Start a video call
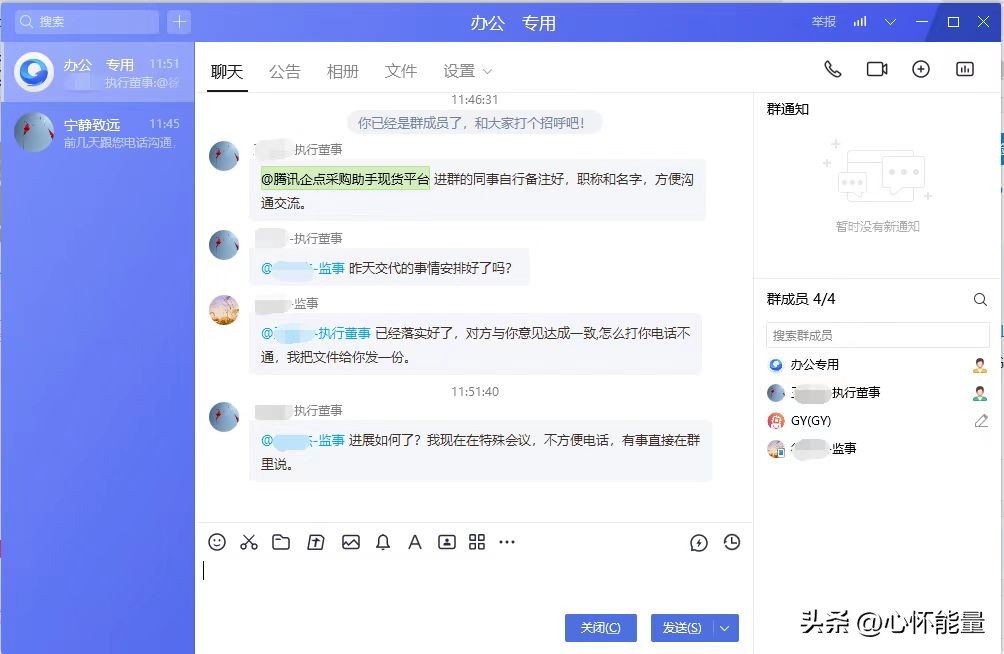This screenshot has width=1004, height=654. [x=877, y=69]
